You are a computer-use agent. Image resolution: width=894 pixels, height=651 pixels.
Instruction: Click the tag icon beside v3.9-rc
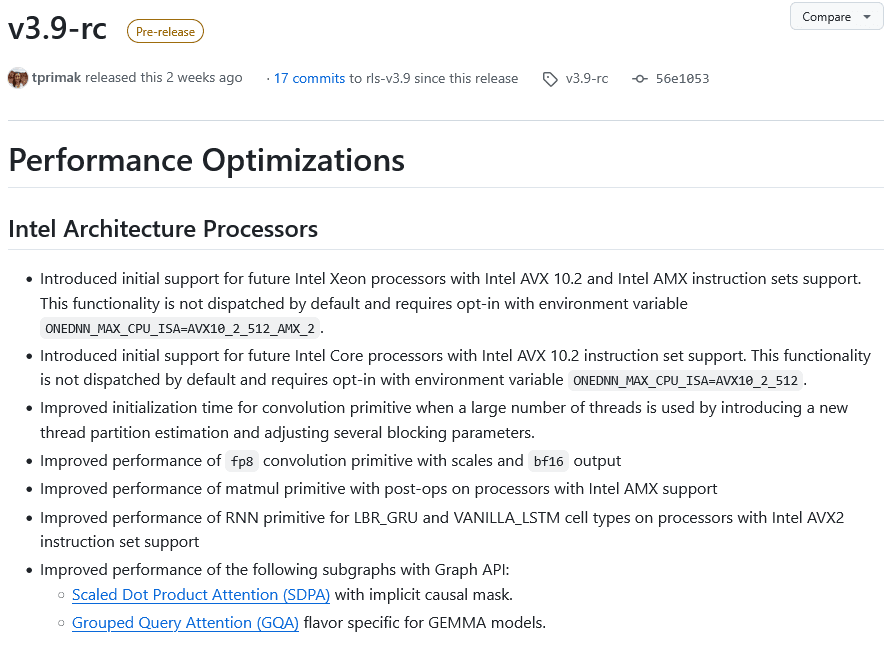(550, 79)
